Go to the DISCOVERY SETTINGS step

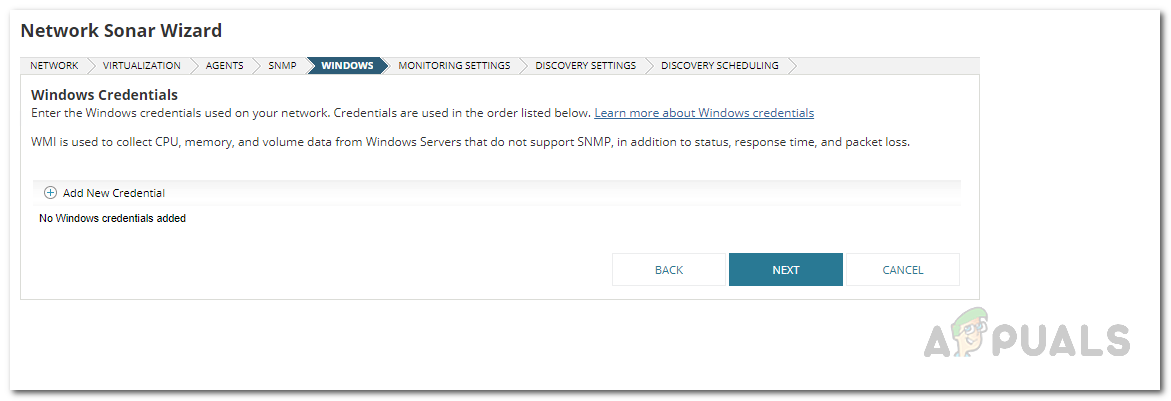(x=585, y=66)
